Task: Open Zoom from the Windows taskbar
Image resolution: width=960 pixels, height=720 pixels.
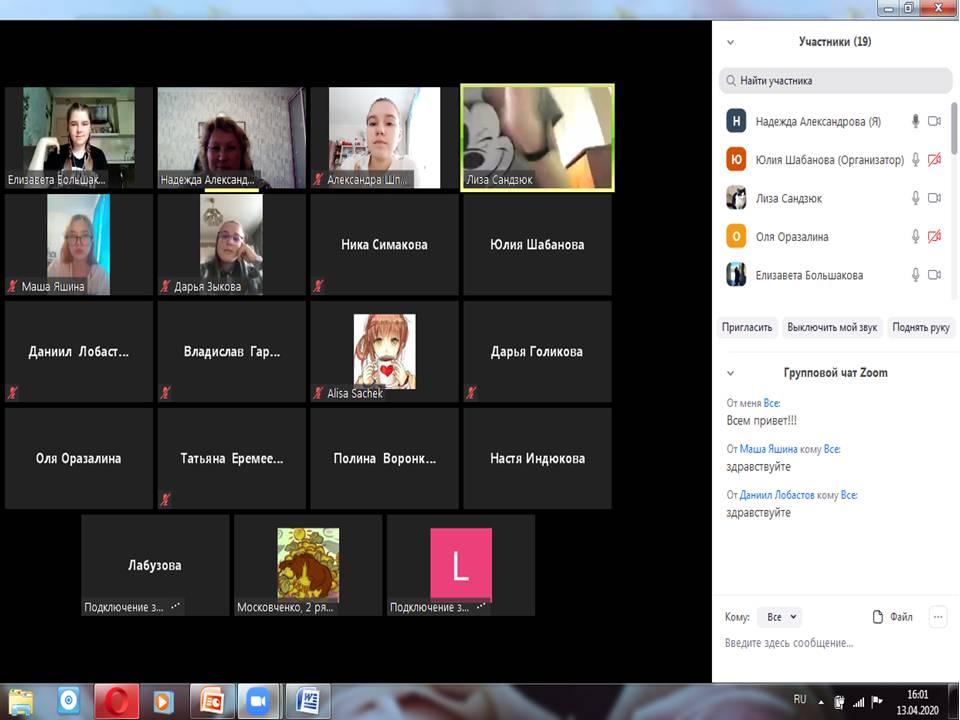Action: pyautogui.click(x=259, y=699)
